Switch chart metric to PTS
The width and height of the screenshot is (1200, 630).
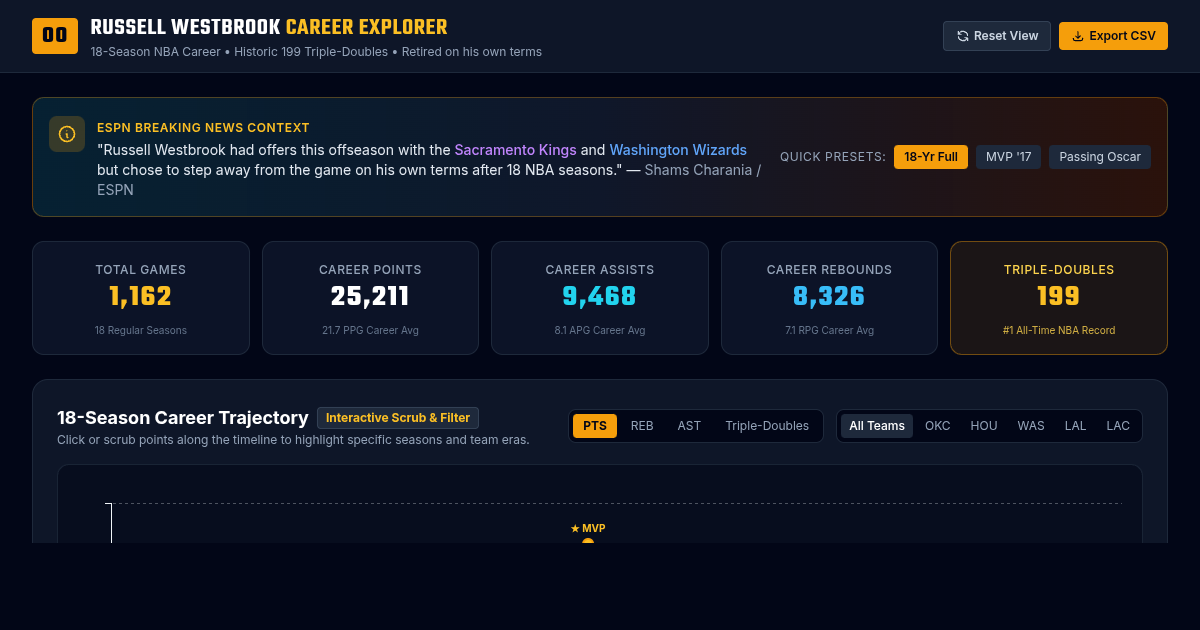click(x=595, y=426)
